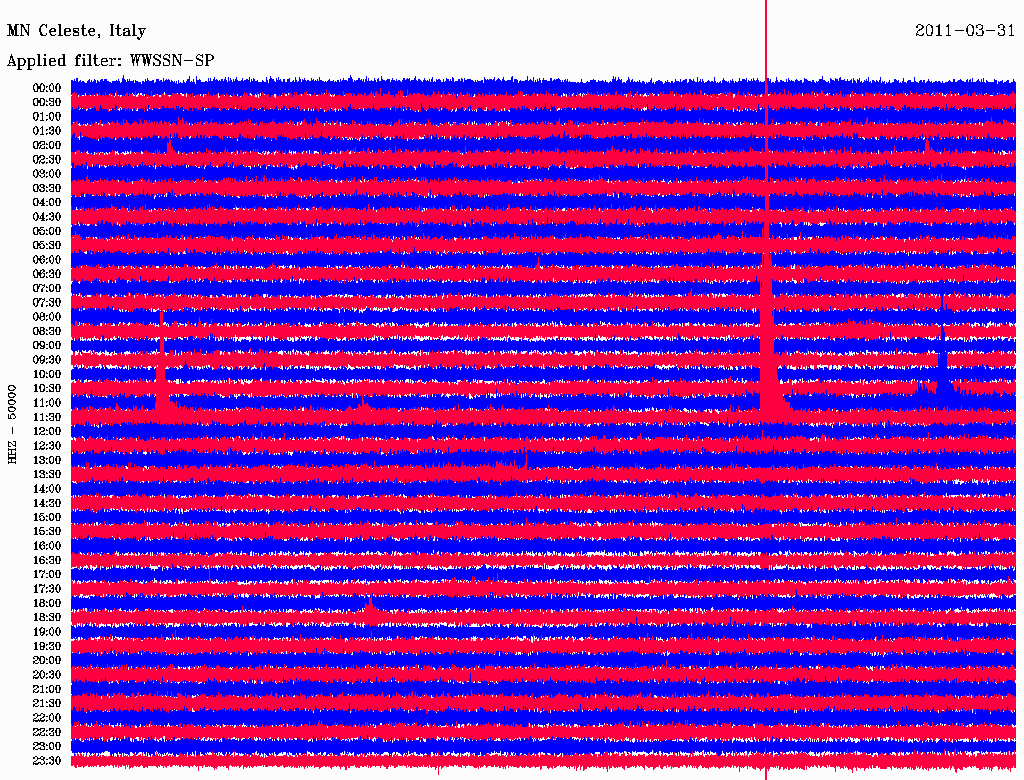
Task: Select the 14:30 time row label
Action: [x=47, y=503]
